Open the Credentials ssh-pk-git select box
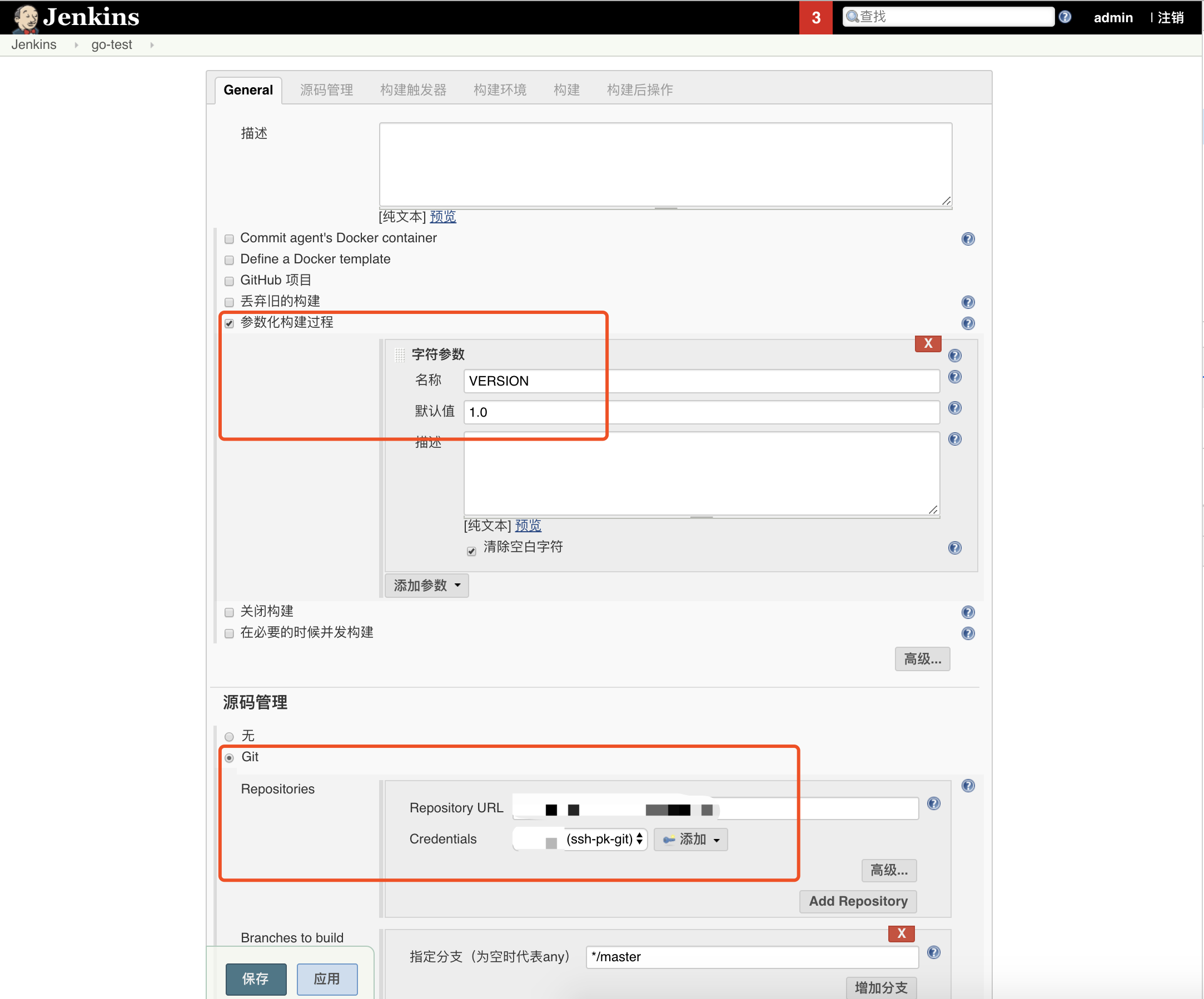Viewport: 1204px width, 999px height. coord(603,839)
